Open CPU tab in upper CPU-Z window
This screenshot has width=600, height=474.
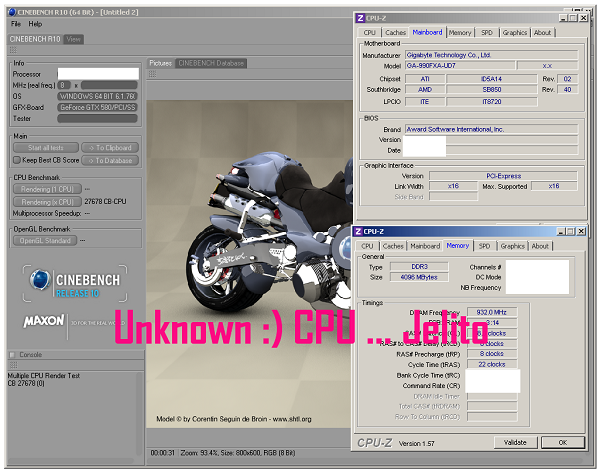[369, 33]
